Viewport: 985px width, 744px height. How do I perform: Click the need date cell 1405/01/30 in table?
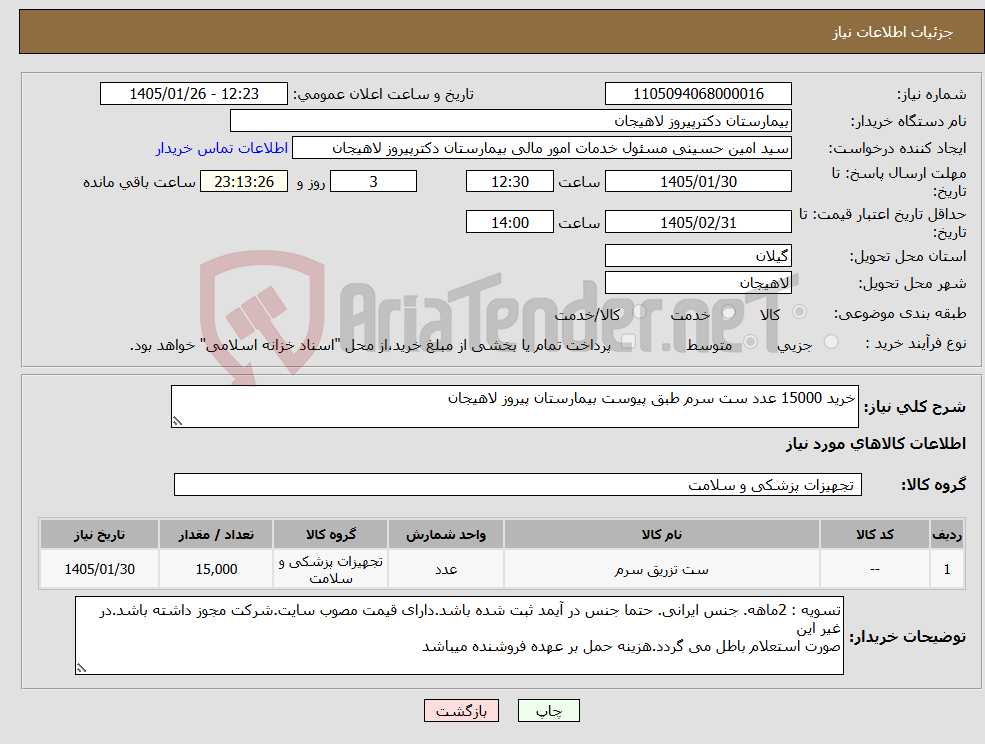(99, 569)
